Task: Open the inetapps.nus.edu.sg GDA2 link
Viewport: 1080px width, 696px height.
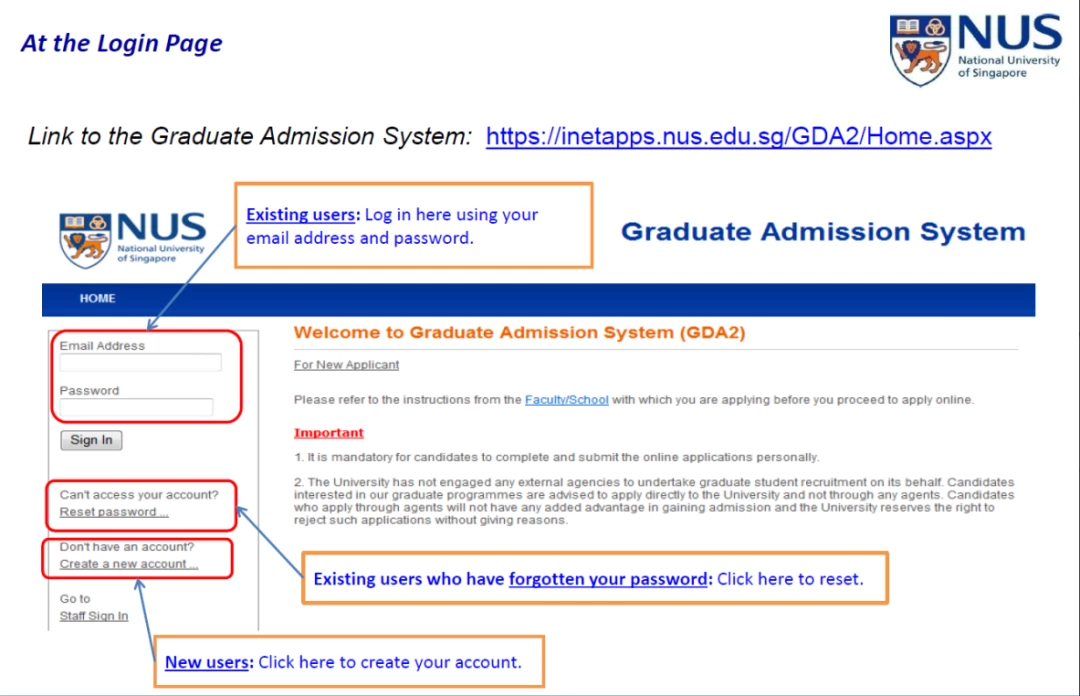Action: click(x=738, y=136)
